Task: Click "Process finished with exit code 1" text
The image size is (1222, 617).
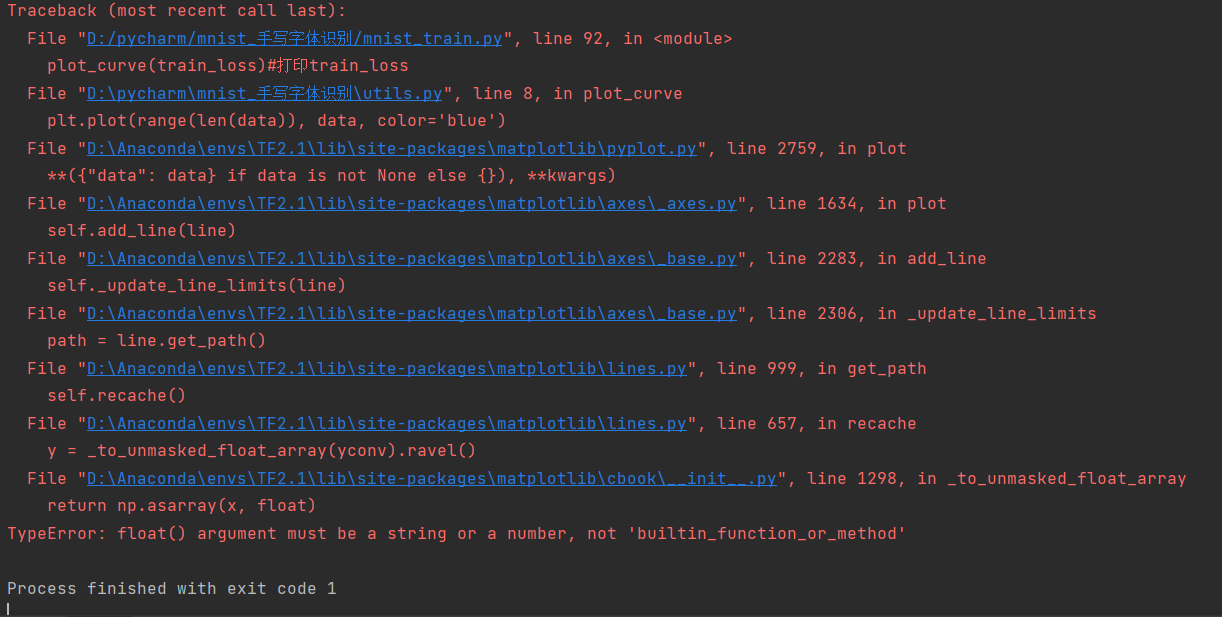Action: [x=171, y=589]
